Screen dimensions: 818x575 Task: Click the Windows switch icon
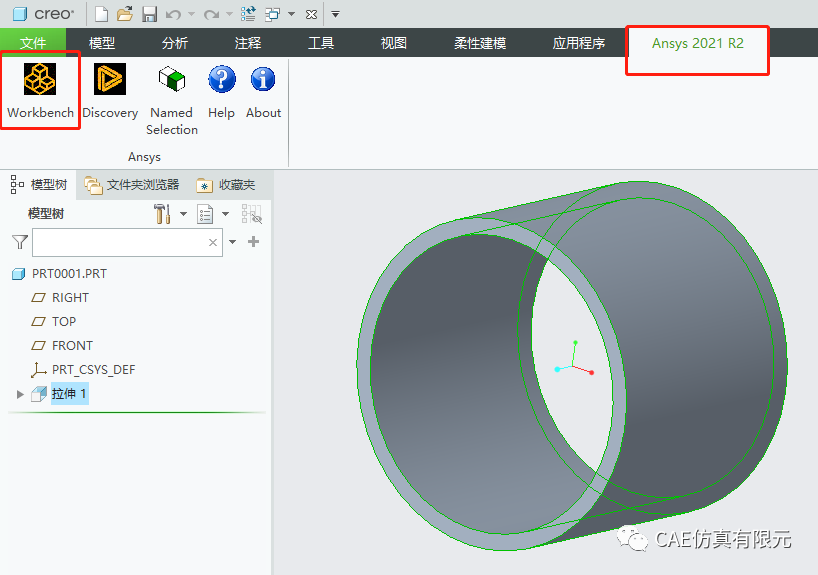pos(272,15)
